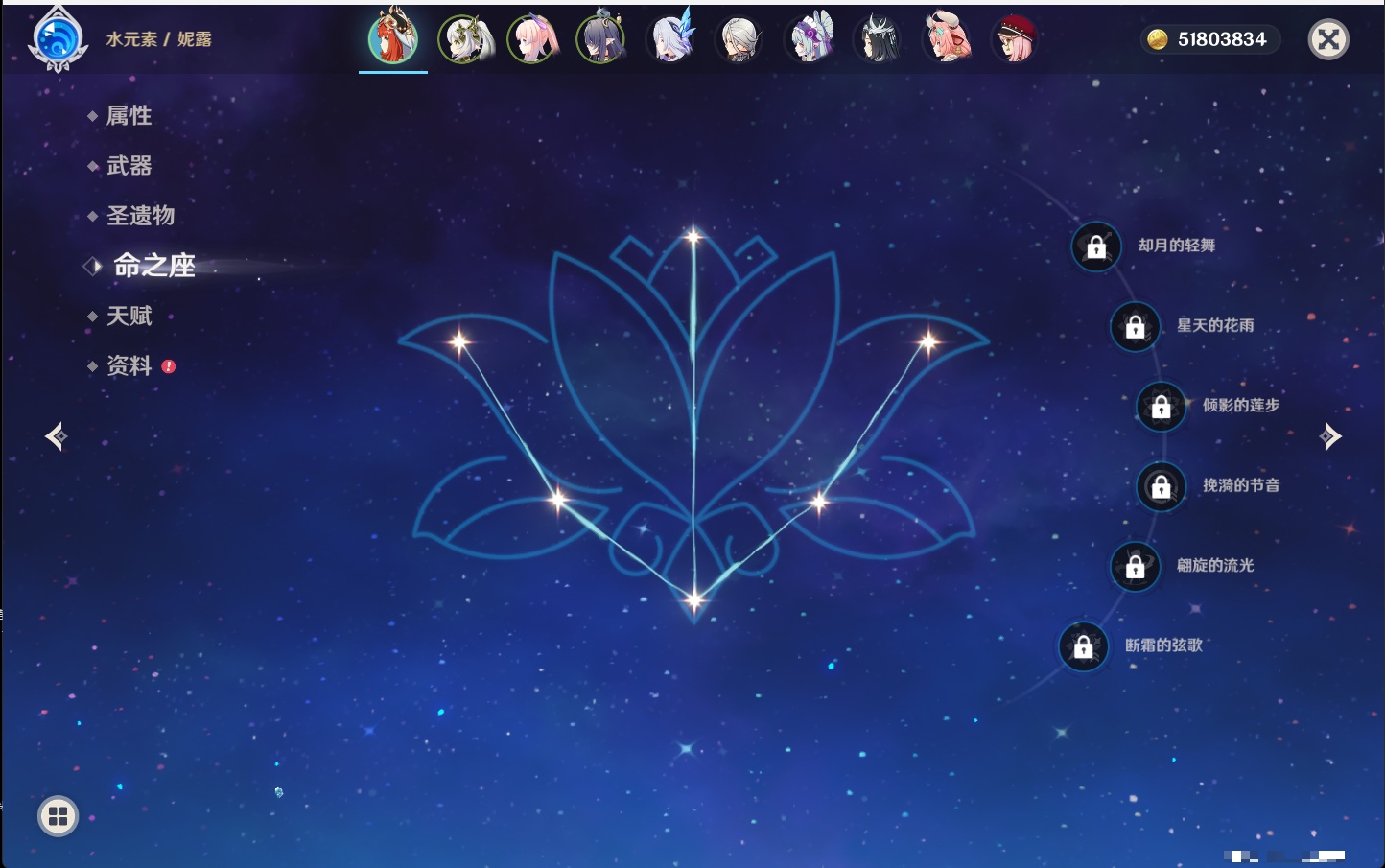
Task: Click the Mora balance 51803834
Action: pos(1222,39)
